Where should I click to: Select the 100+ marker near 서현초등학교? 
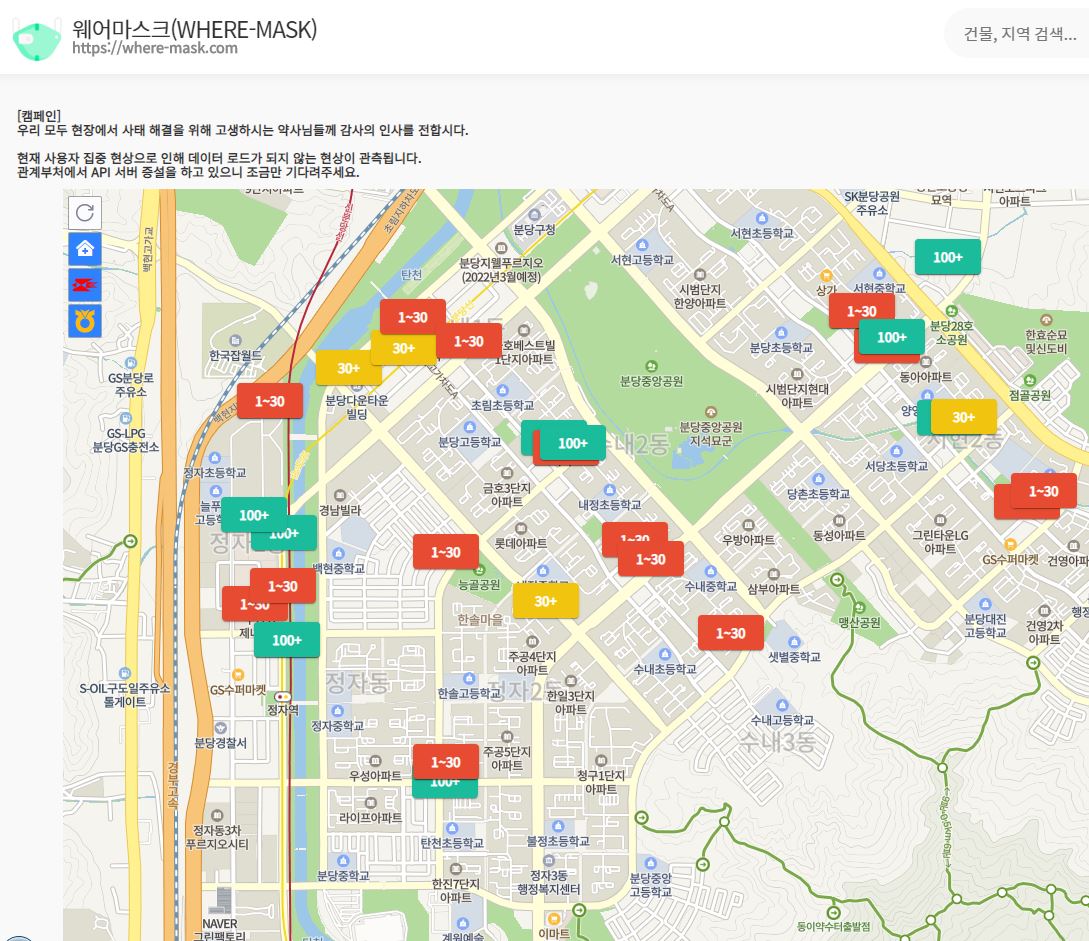pyautogui.click(x=947, y=257)
